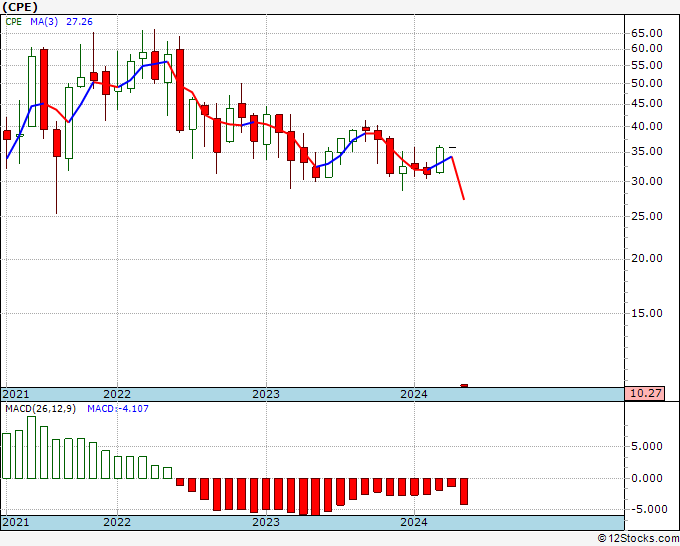
Task: Click the last red candle near 10.27
Action: [464, 386]
